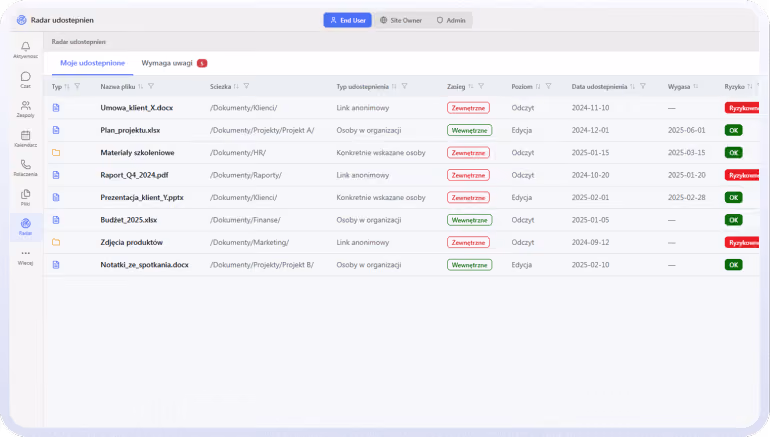Click the Ryzykowne badge for Zdjęcia produktów
Screen dimensions: 770x437
click(x=742, y=242)
